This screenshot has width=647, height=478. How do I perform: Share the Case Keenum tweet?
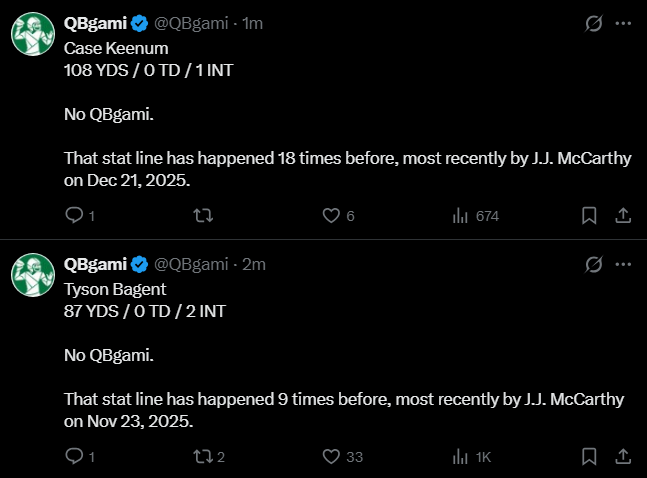(x=623, y=215)
